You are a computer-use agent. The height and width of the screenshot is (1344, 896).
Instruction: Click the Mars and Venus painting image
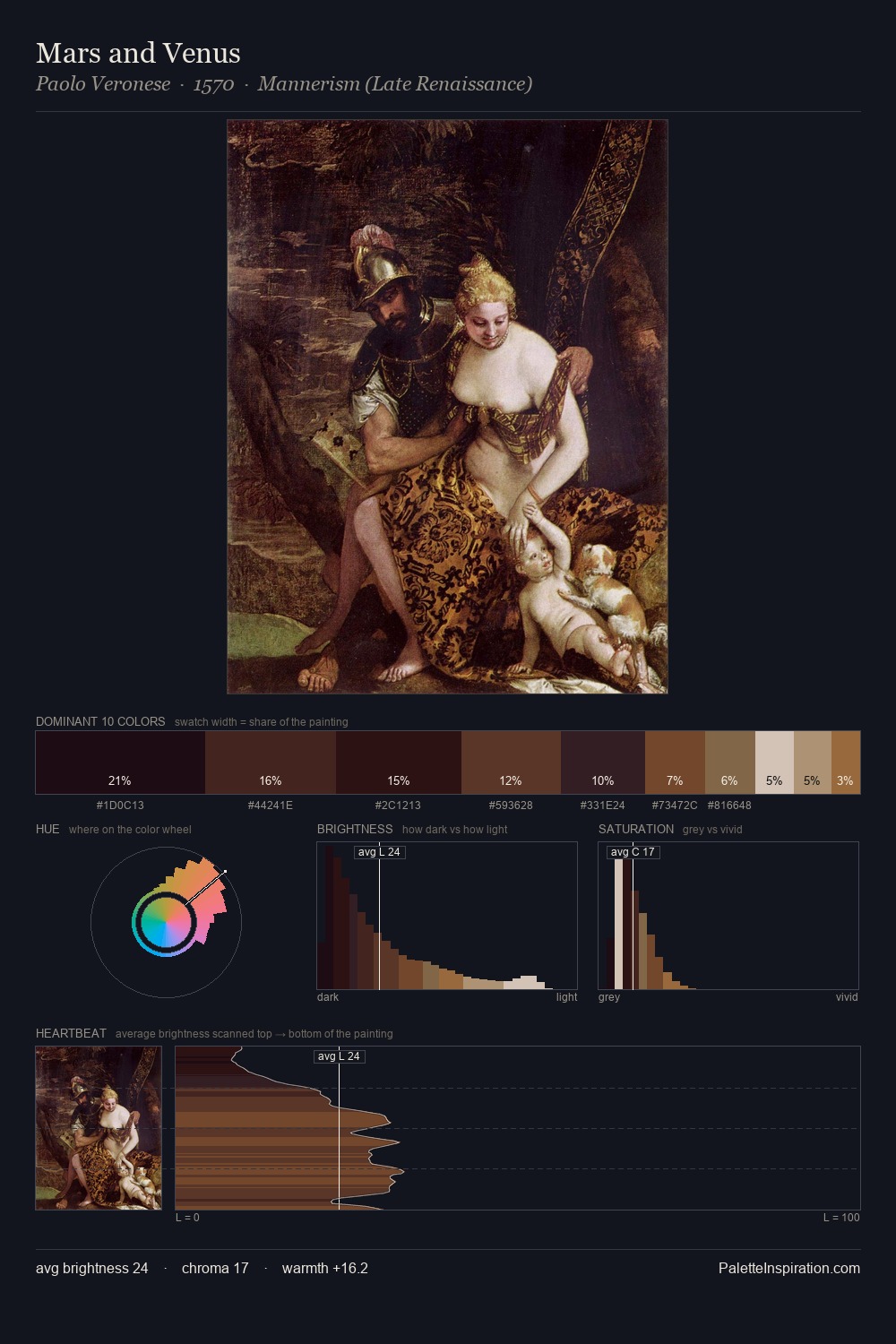point(447,407)
